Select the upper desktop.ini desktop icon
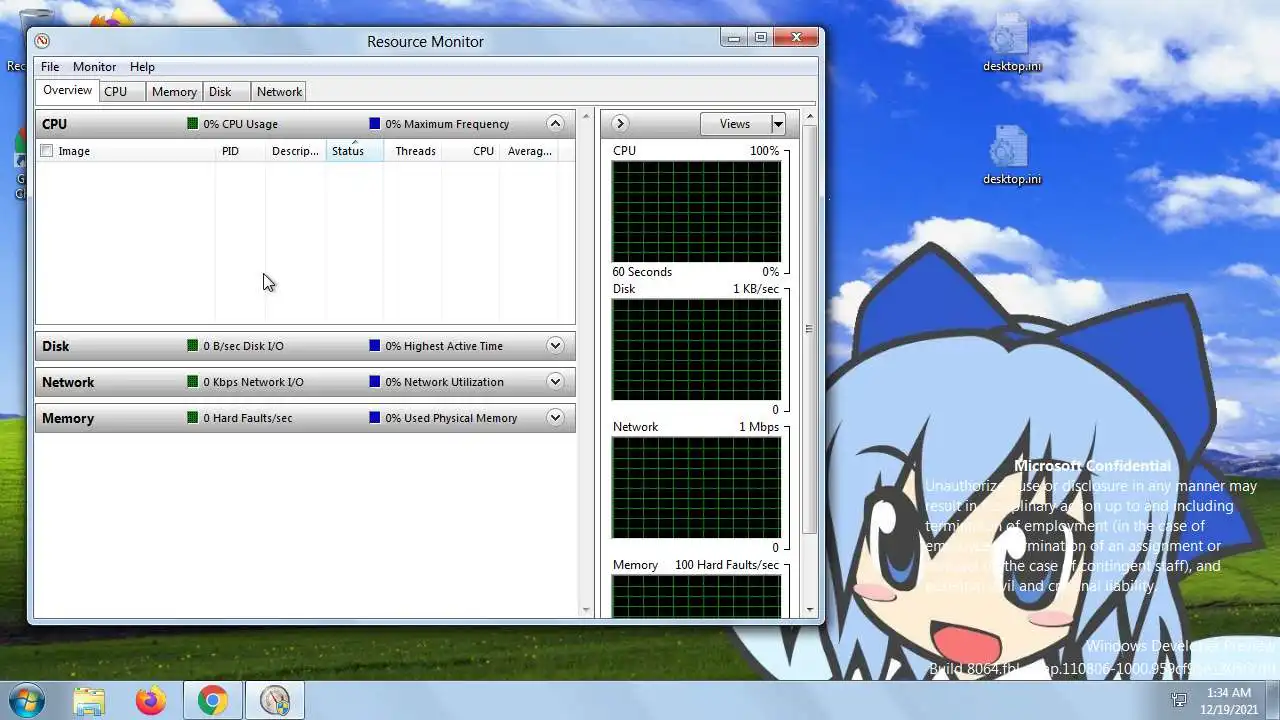Viewport: 1280px width, 720px height. click(1010, 44)
